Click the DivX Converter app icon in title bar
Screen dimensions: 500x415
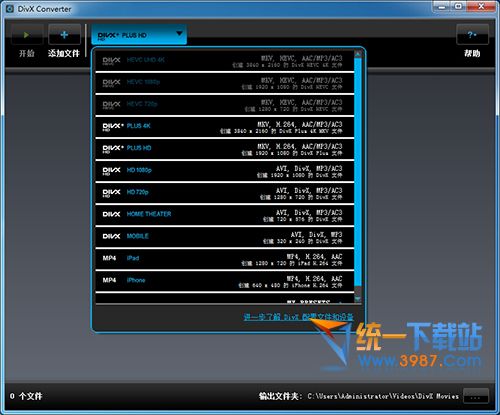[x=10, y=9]
